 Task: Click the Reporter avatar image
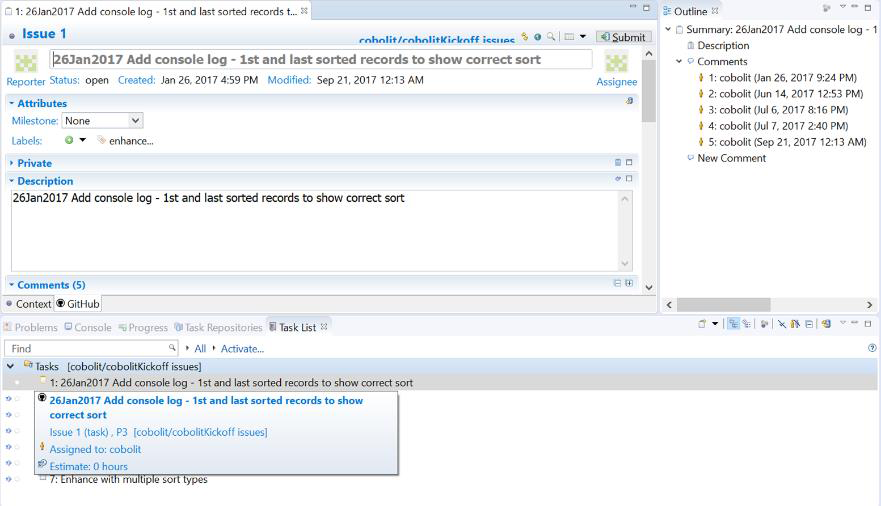tap(25, 62)
